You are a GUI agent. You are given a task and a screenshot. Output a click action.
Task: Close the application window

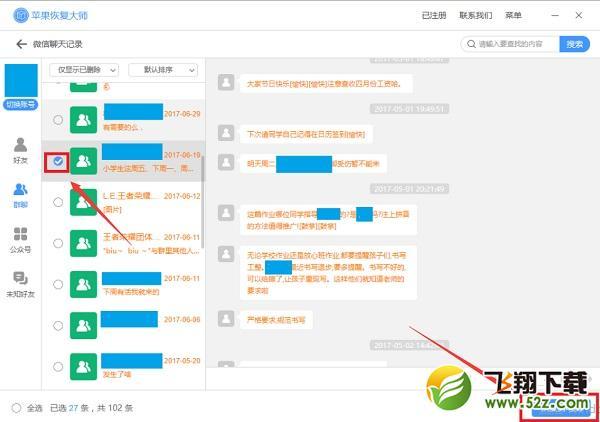pyautogui.click(x=579, y=15)
